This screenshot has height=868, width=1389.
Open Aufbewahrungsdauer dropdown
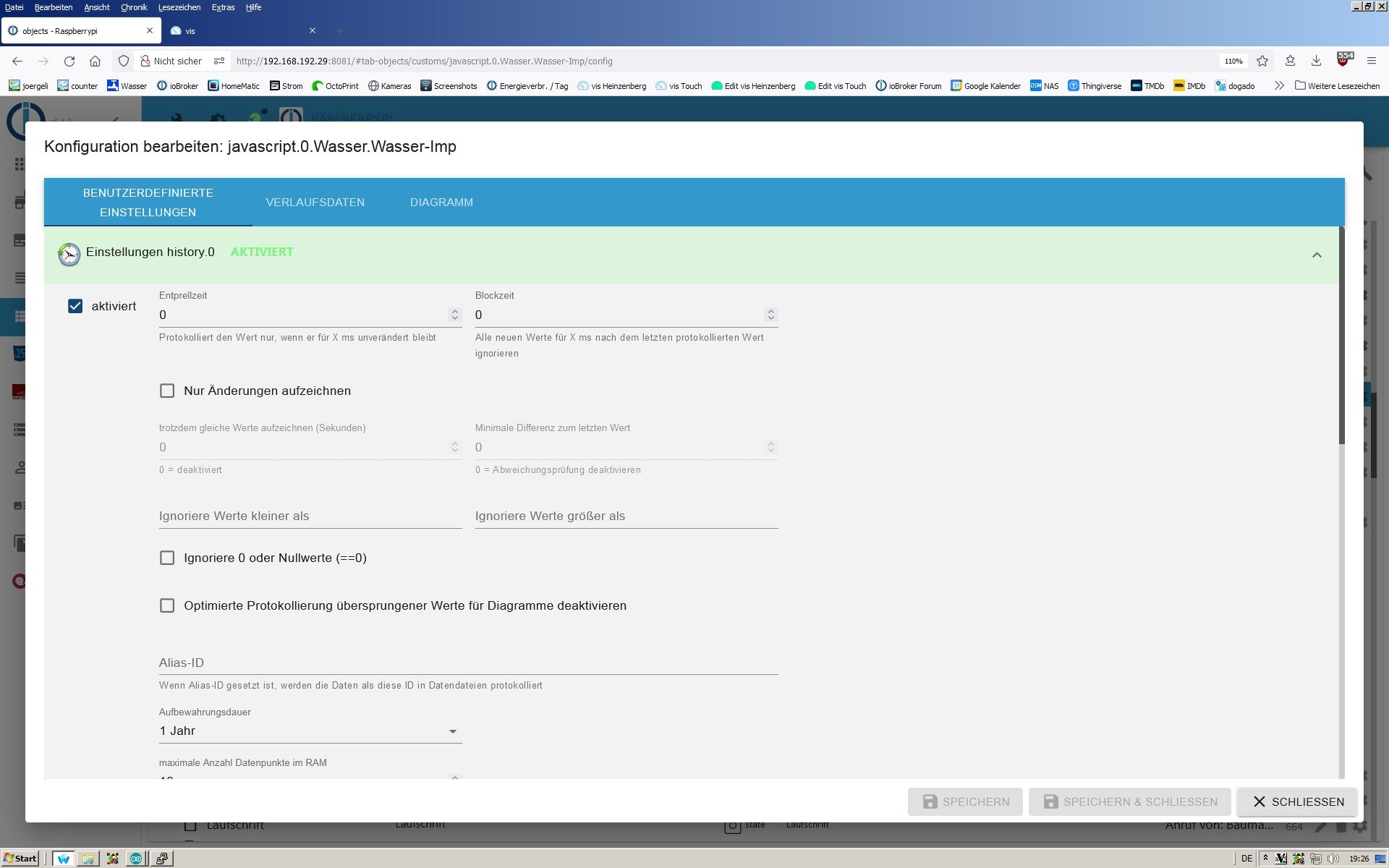pos(310,731)
